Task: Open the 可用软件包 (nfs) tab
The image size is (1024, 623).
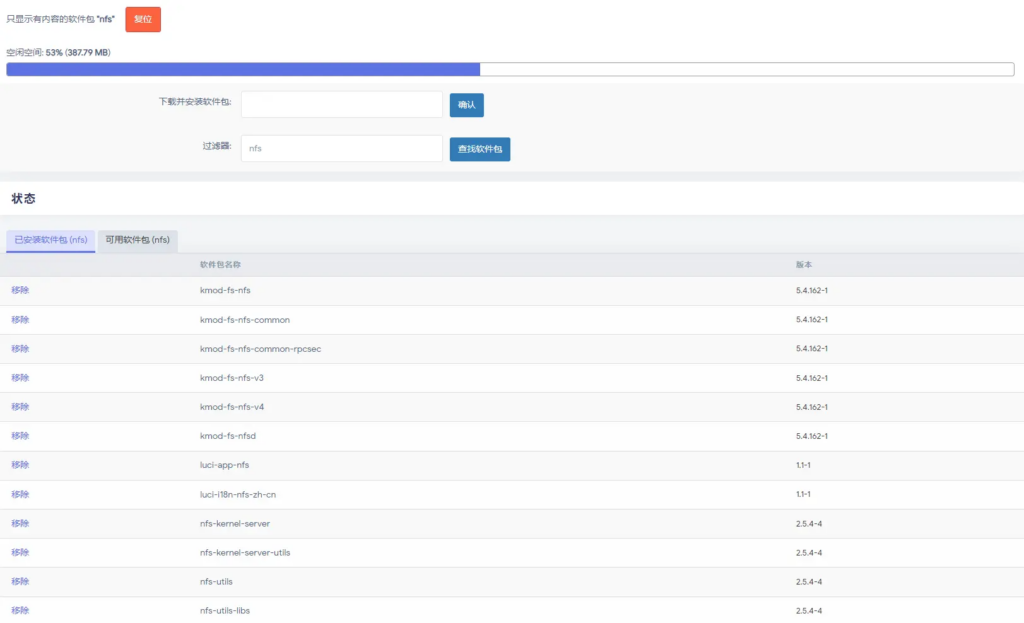Action: (x=138, y=240)
